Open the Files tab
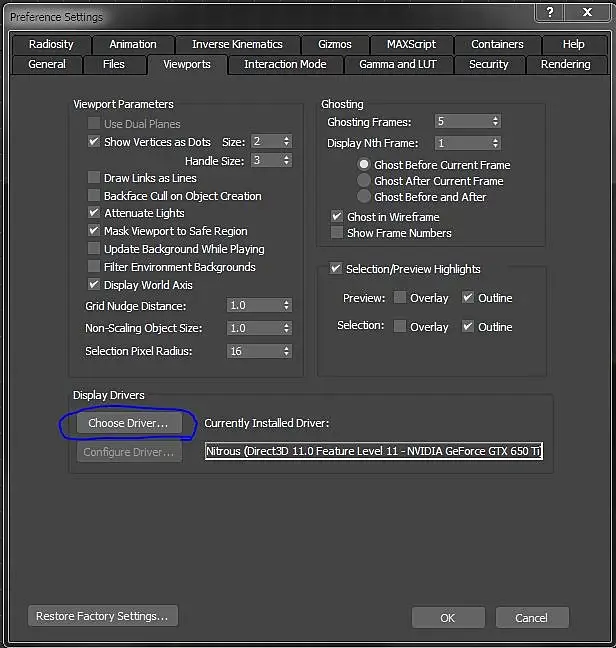The image size is (616, 648). coord(114,64)
